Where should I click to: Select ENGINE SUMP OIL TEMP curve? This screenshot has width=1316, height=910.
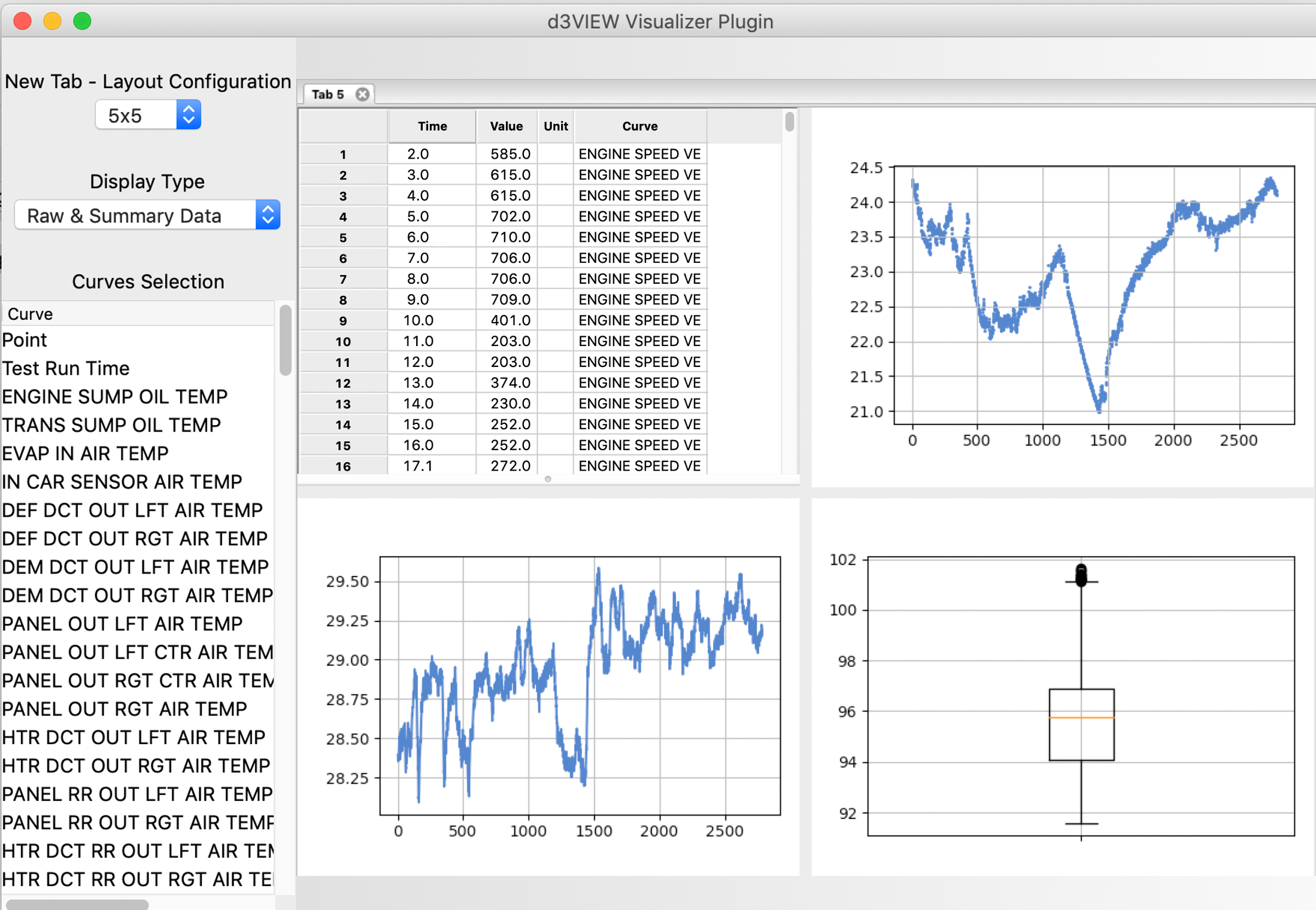point(138,396)
